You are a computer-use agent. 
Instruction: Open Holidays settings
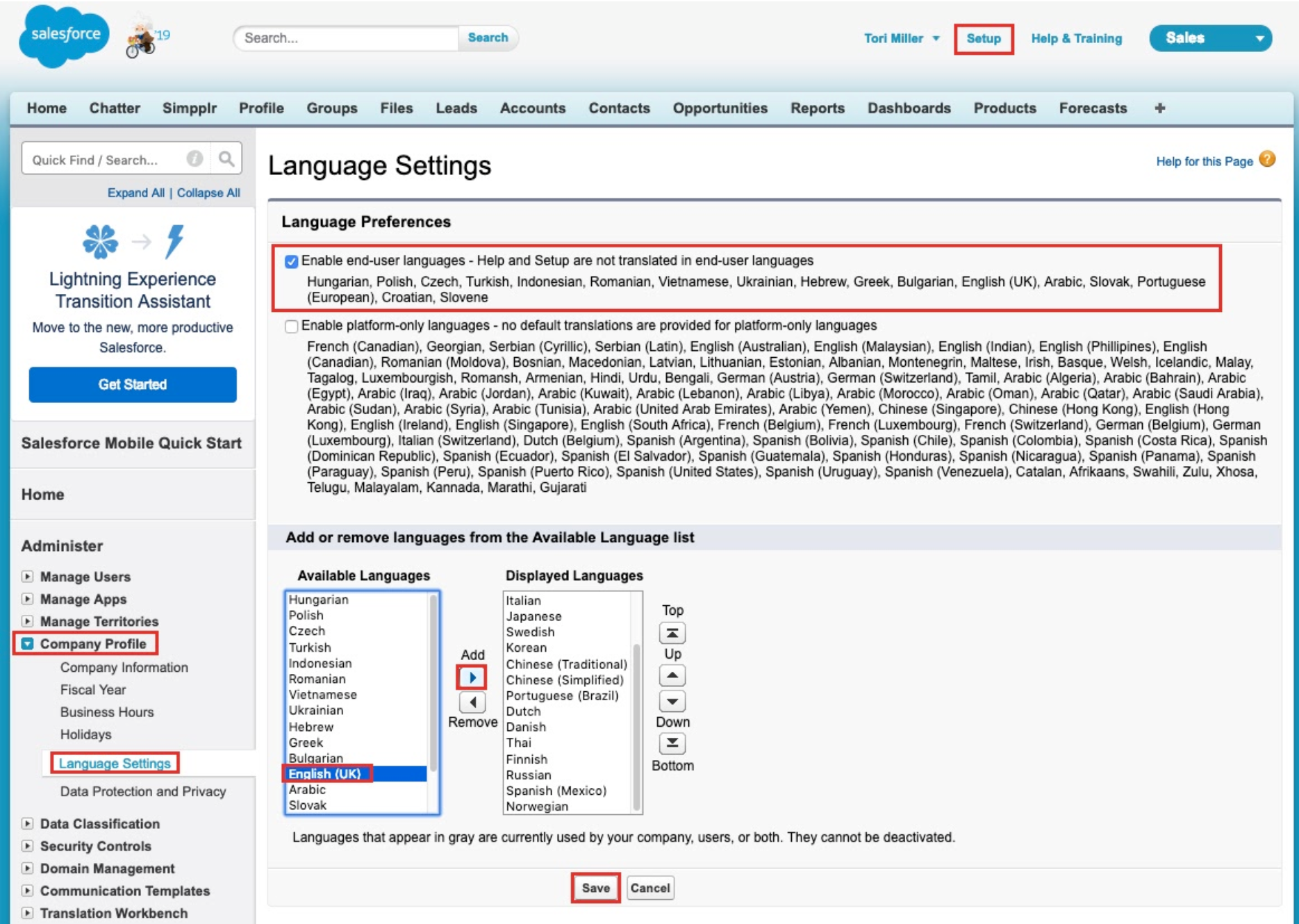(85, 734)
